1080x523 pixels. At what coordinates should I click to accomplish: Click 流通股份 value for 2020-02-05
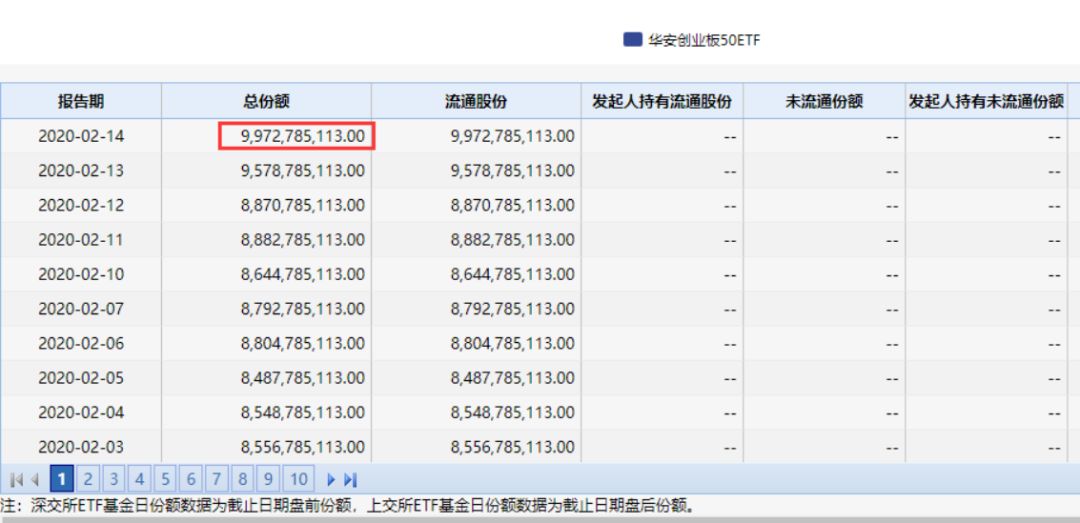[x=512, y=378]
